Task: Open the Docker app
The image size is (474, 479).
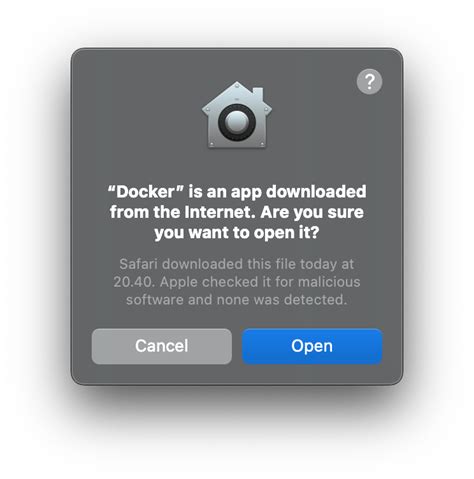Action: [312, 346]
